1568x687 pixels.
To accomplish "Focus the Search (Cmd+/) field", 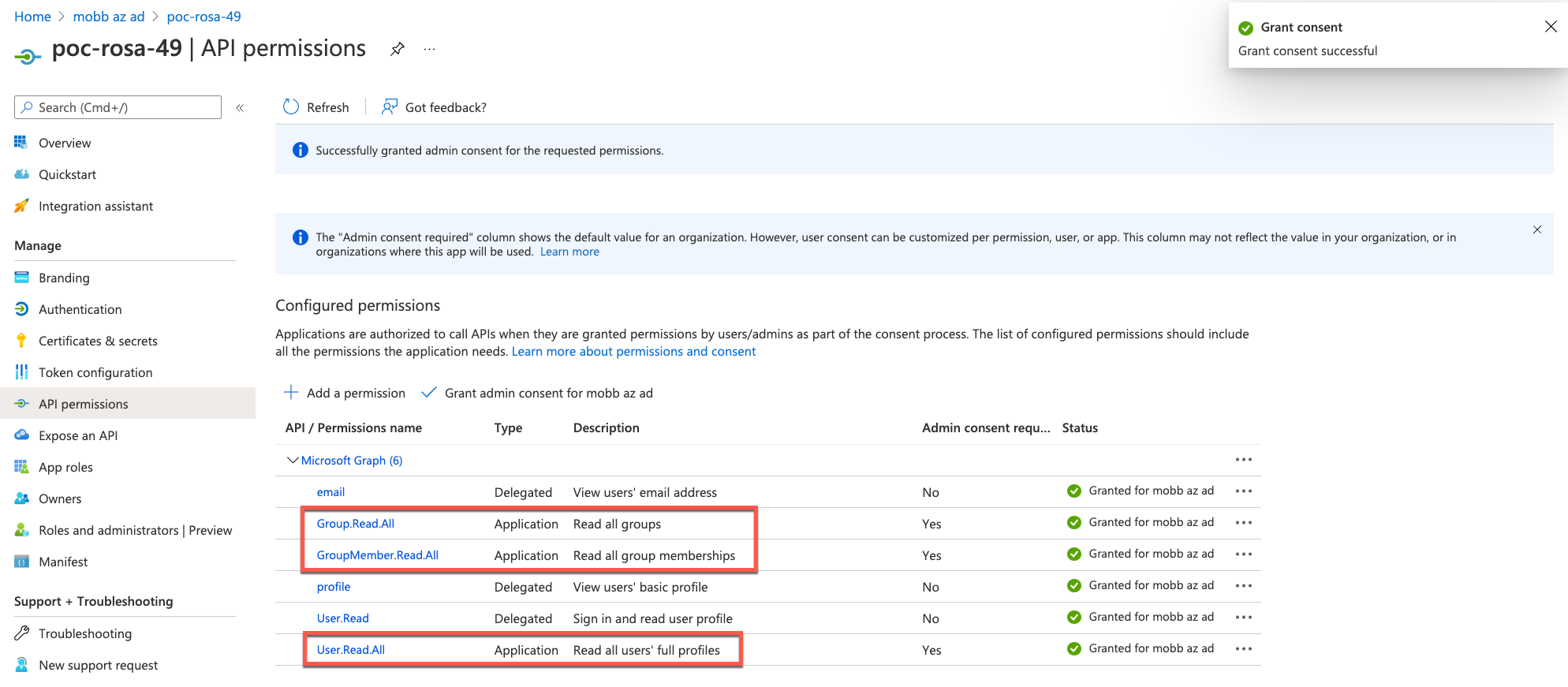I will [x=118, y=107].
